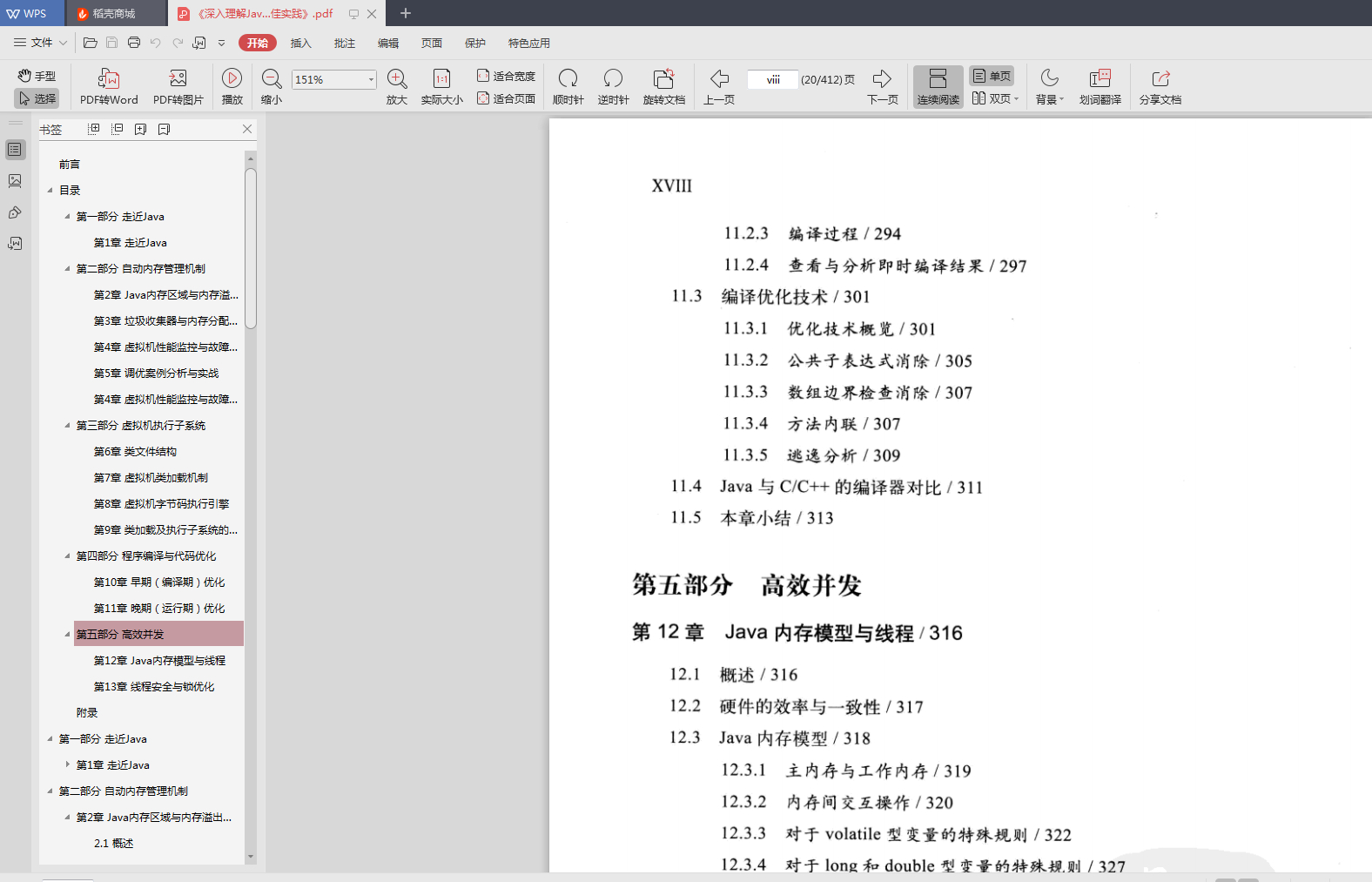Go to previous page
This screenshot has height=882, width=1372.
point(719,87)
